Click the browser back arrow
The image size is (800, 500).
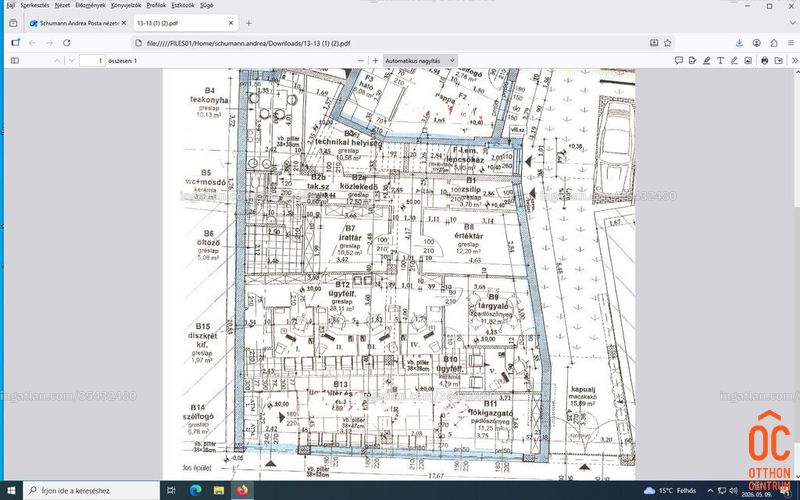[x=33, y=43]
